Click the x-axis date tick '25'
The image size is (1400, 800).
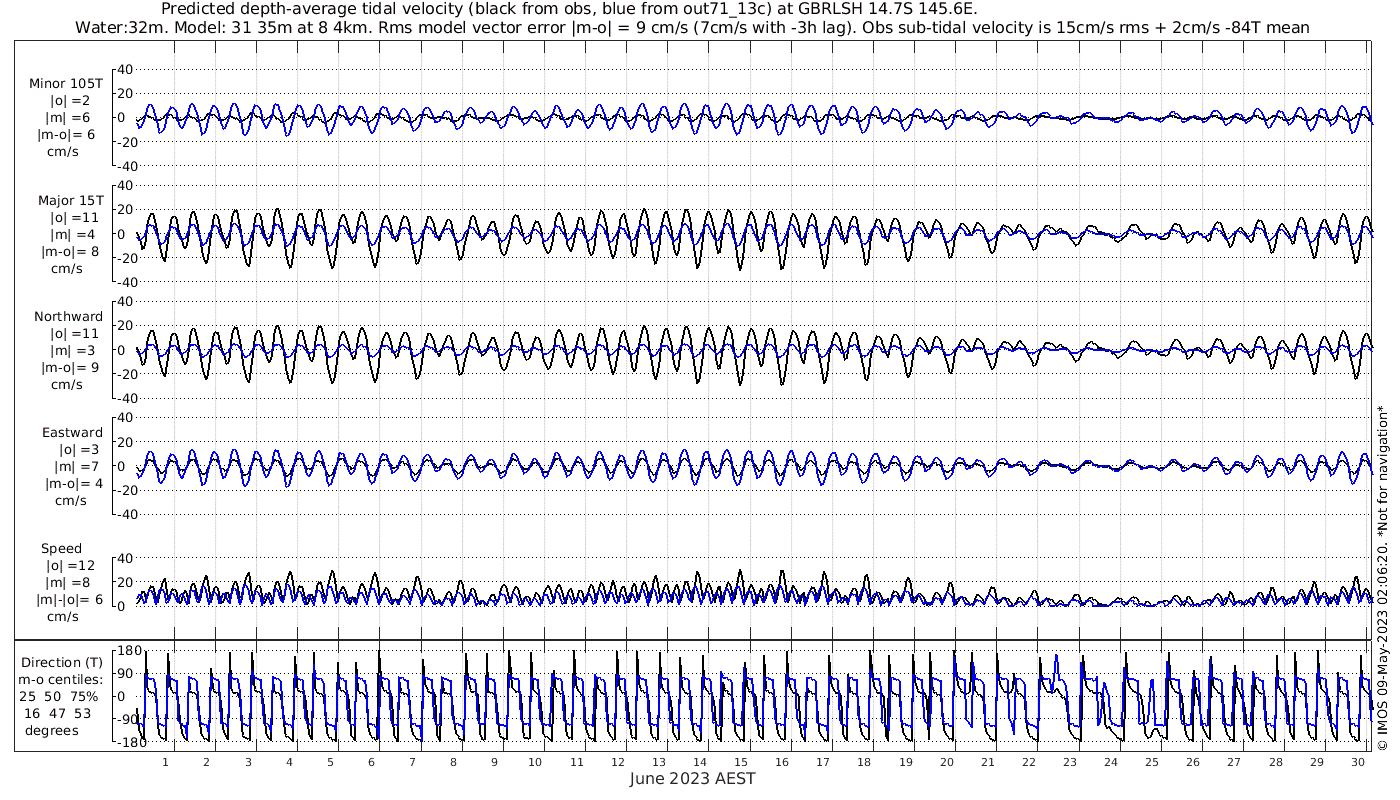(x=1152, y=761)
